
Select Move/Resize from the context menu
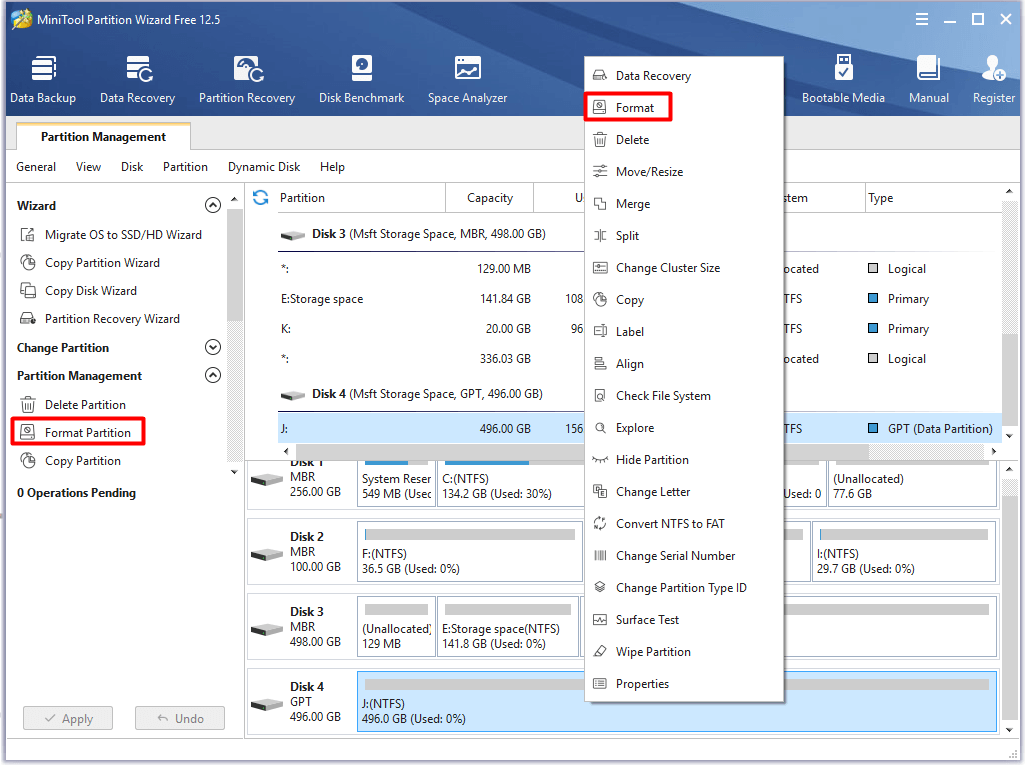click(684, 172)
